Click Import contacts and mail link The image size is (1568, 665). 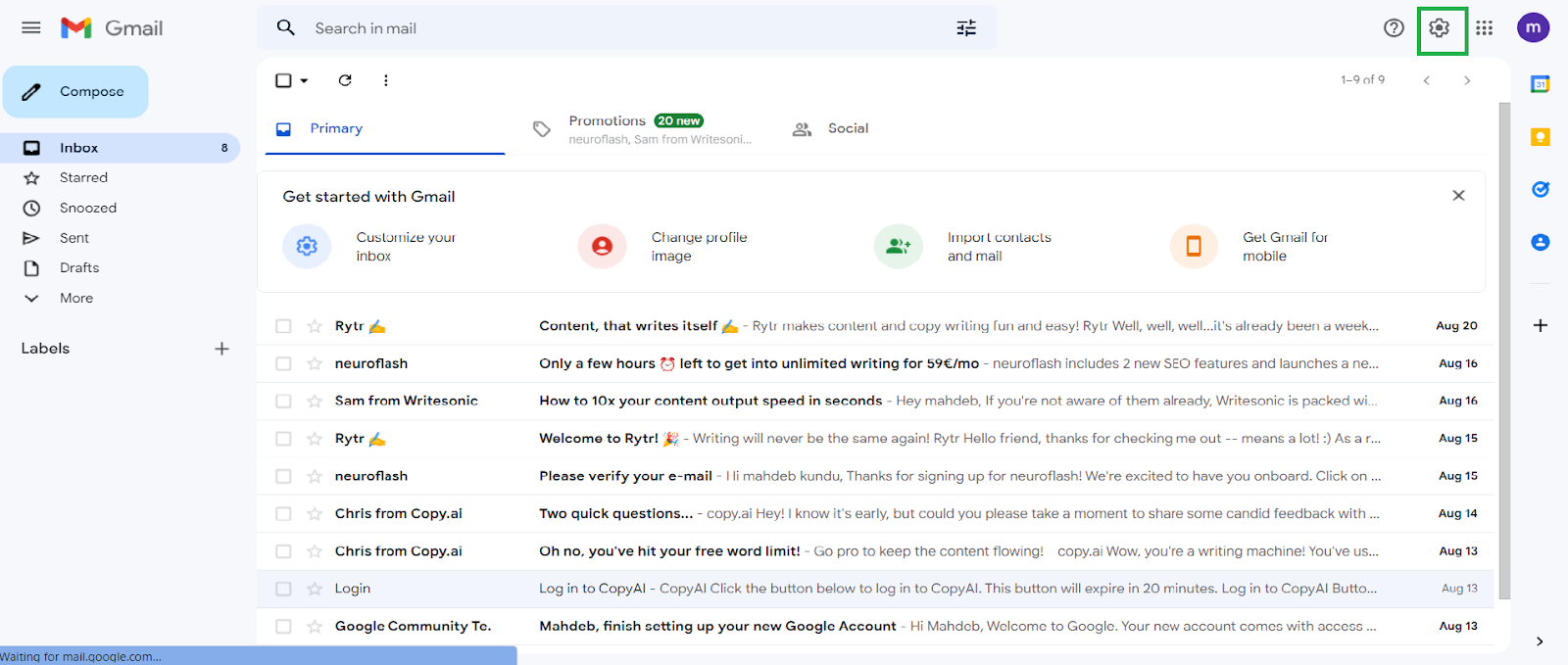tap(999, 246)
